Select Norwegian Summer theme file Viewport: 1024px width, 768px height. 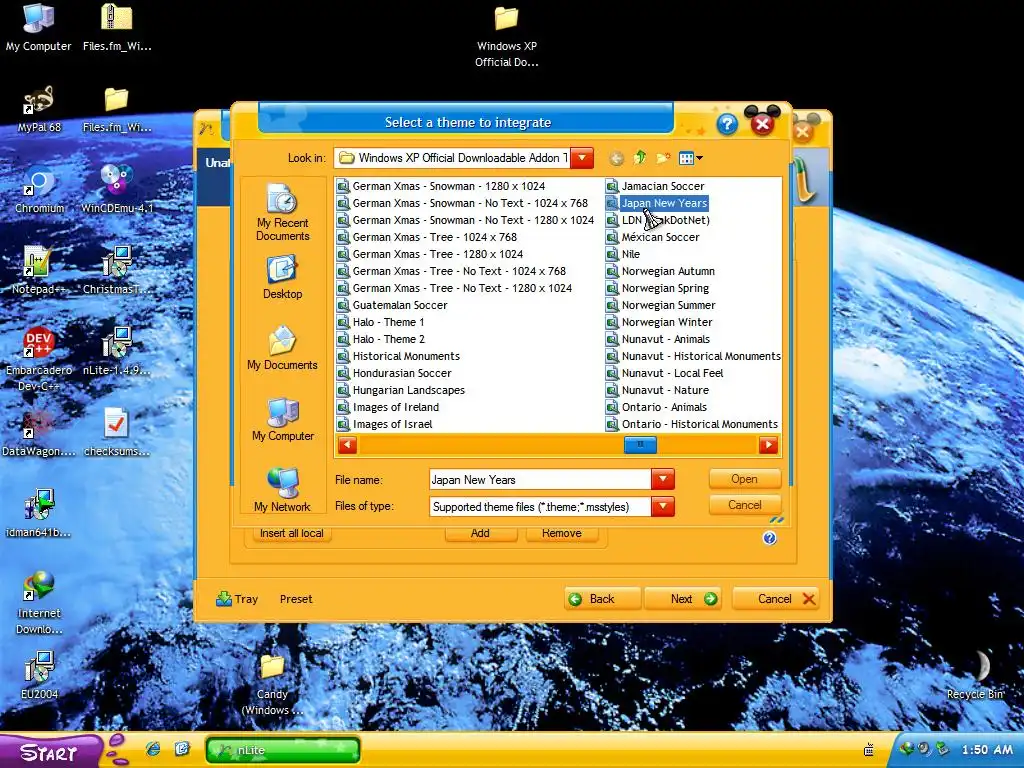click(x=661, y=305)
